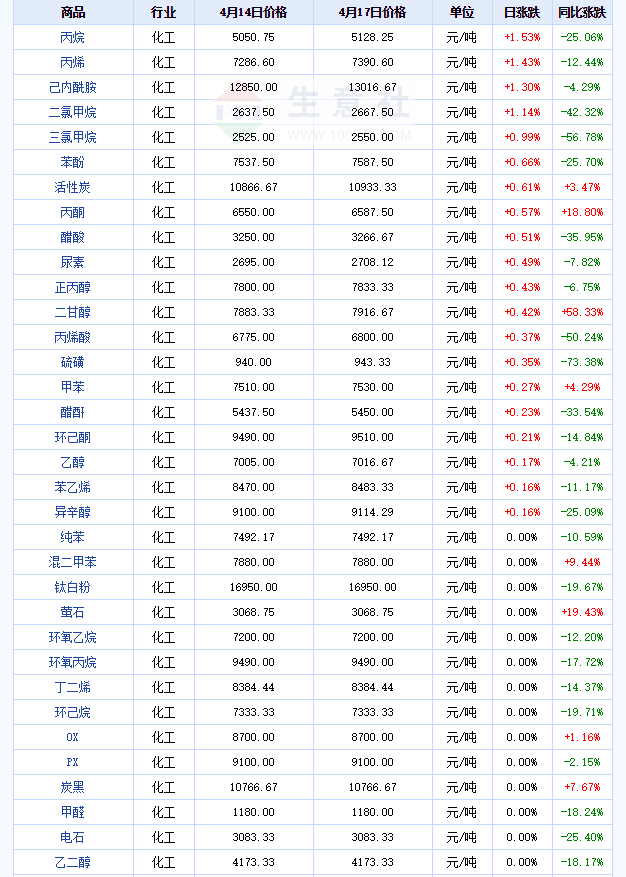Open the 活性炭 commodity link

click(x=73, y=187)
